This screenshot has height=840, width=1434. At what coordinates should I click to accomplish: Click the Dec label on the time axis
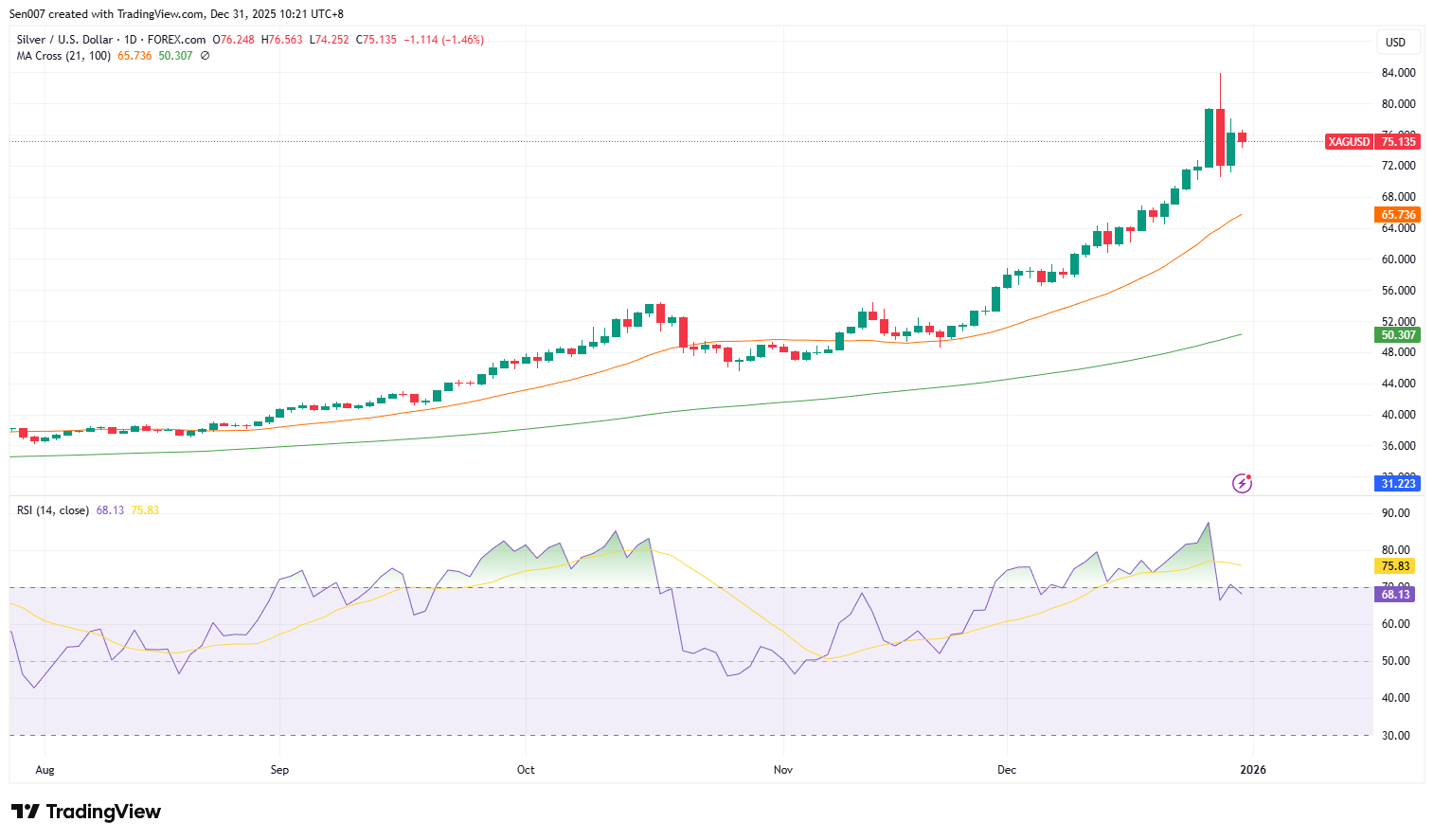click(1007, 770)
